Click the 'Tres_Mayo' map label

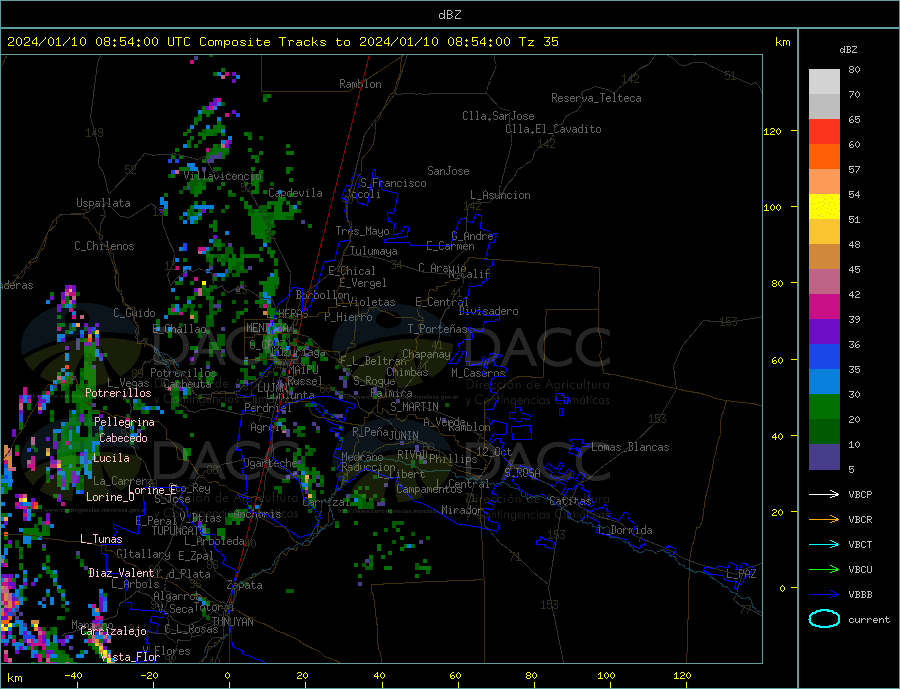362,231
